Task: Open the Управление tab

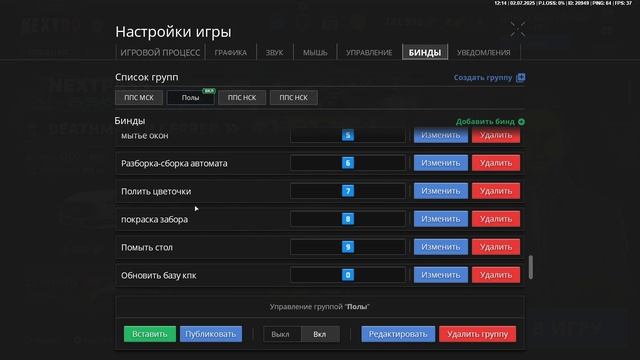Action: click(369, 52)
